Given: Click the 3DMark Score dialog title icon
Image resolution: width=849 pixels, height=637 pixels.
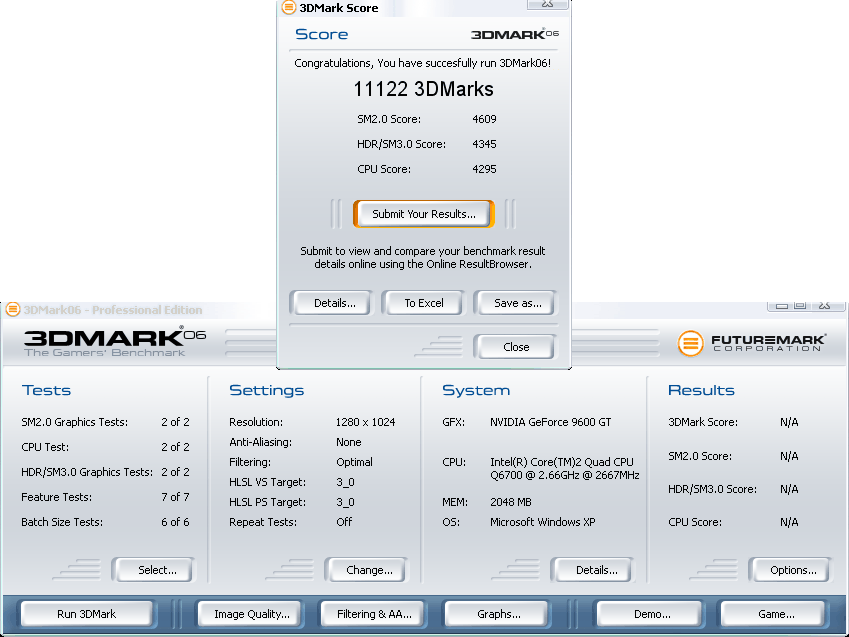Looking at the screenshot, I should 289,8.
